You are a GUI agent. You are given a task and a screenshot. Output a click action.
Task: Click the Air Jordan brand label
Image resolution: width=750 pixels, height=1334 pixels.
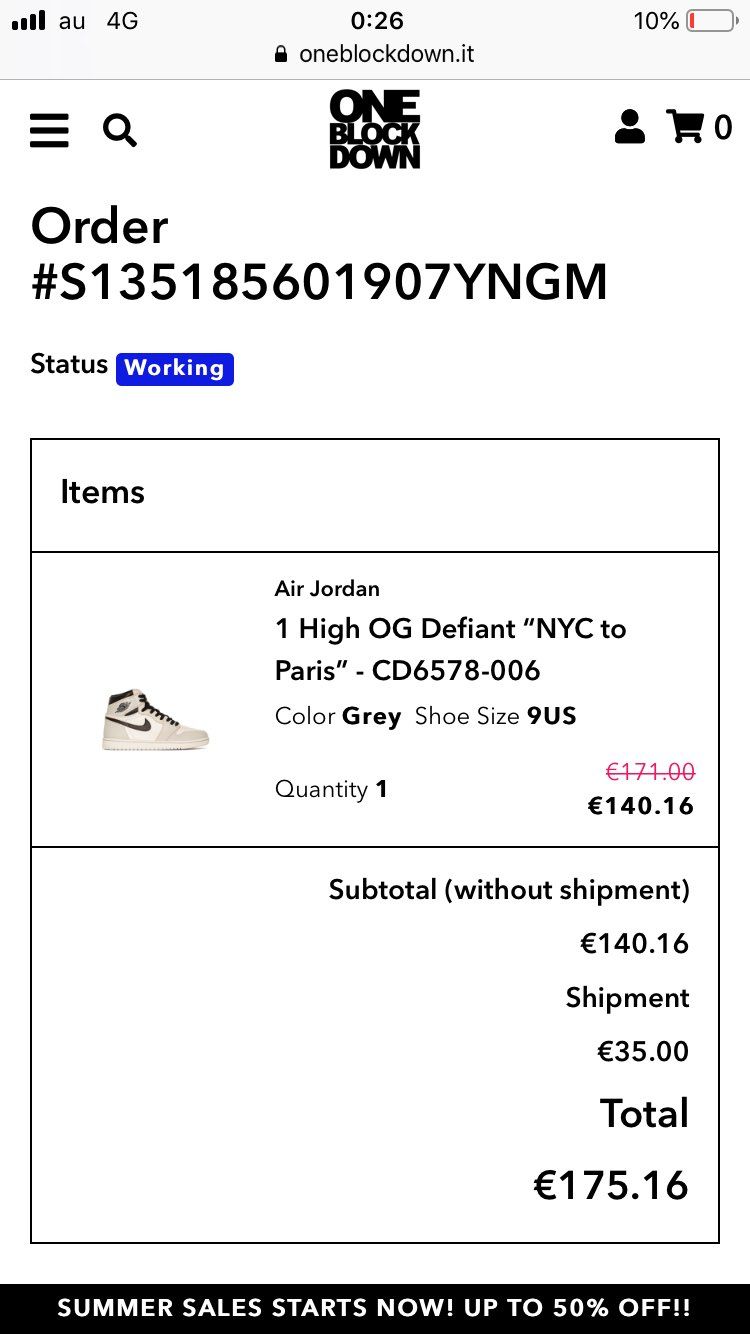(327, 588)
